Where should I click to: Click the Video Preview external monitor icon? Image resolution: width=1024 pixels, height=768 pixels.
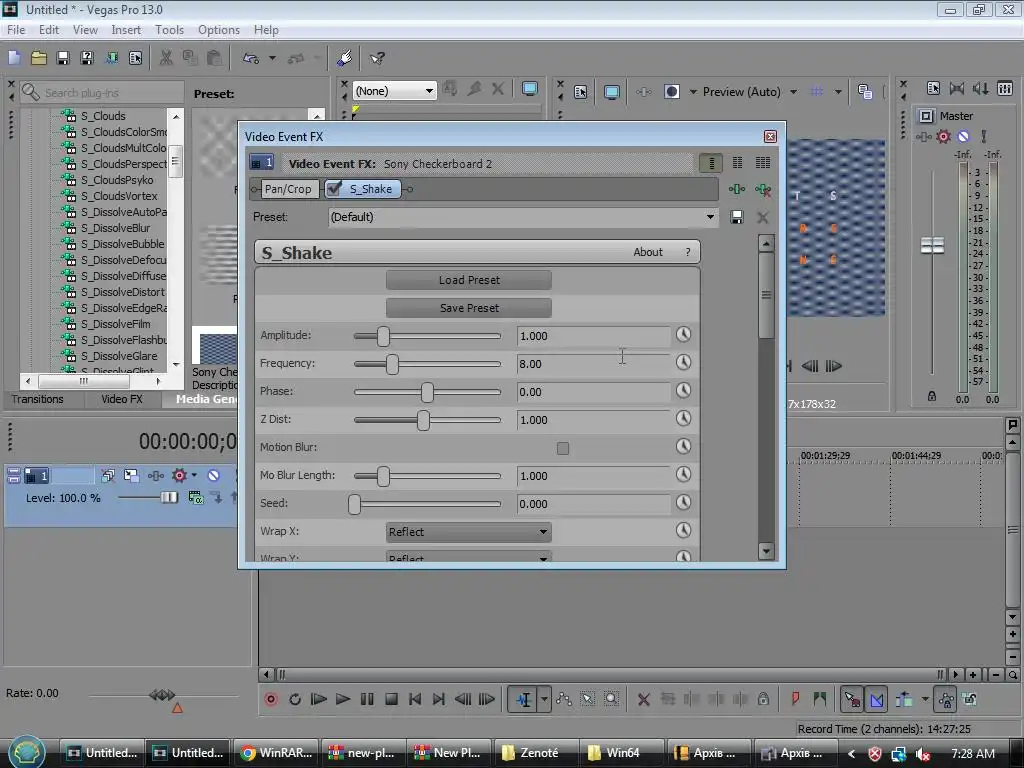[612, 92]
